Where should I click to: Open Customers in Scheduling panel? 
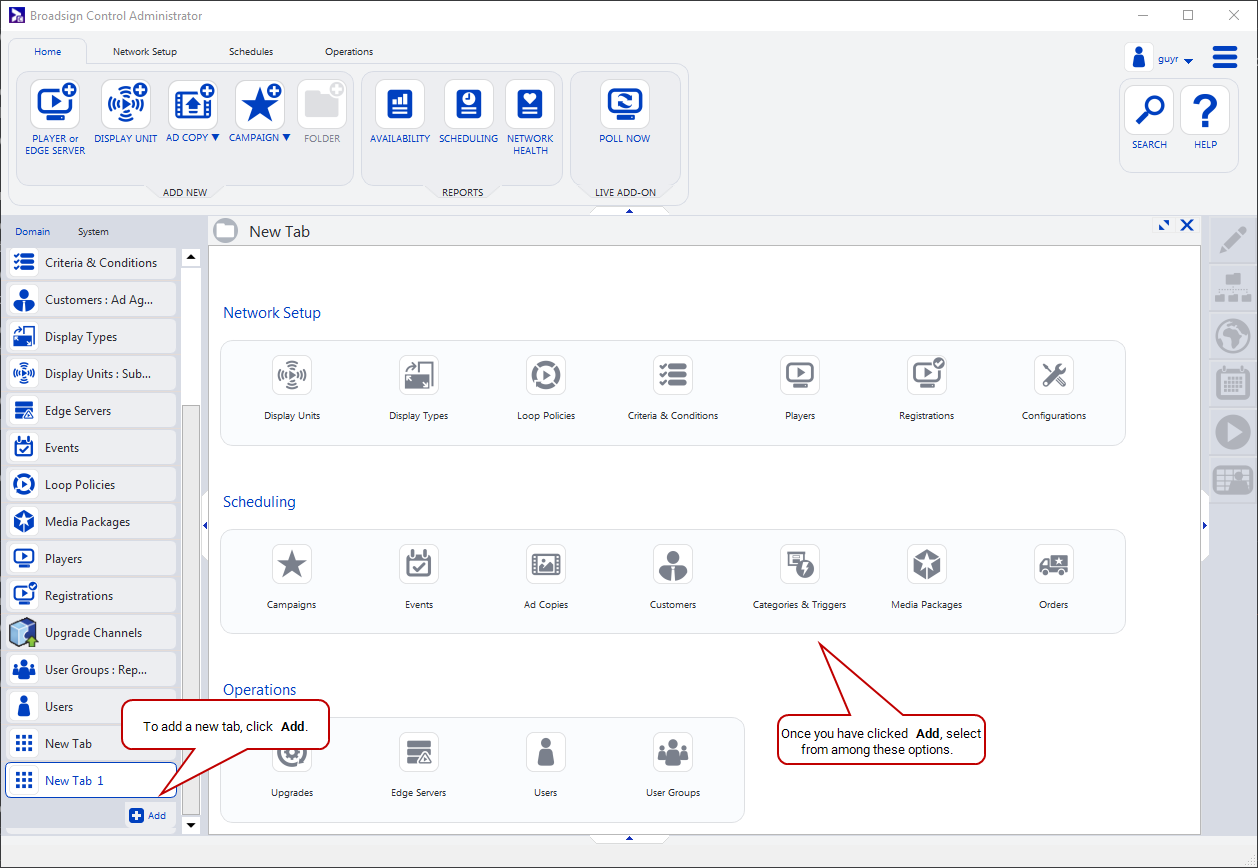[673, 578]
